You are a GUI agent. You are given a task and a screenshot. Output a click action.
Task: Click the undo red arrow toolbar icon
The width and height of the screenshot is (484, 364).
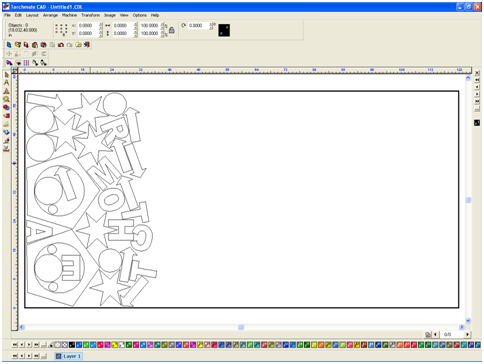61,45
